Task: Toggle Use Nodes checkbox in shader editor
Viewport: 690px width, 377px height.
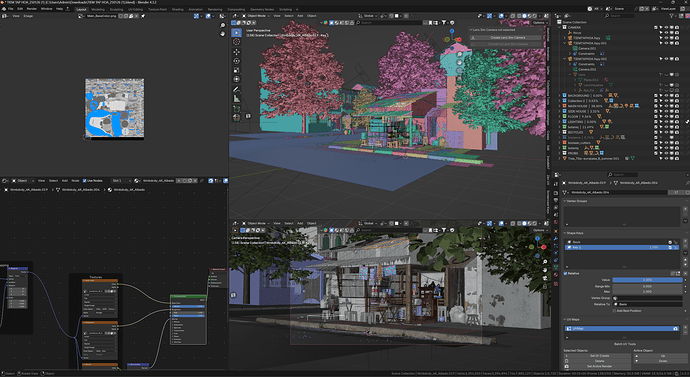Action: (84, 181)
